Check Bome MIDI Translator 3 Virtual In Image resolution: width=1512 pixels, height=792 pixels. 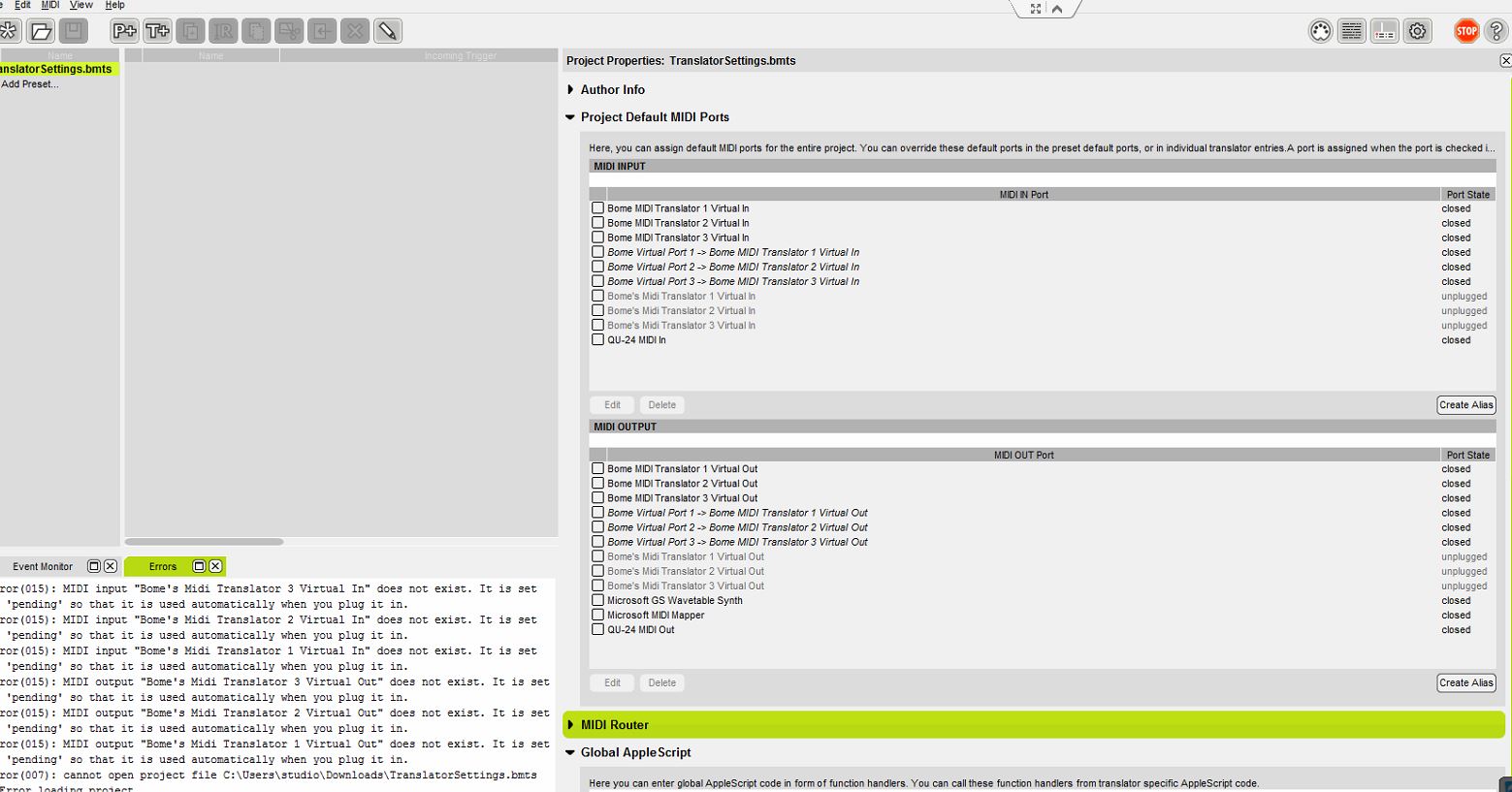[597, 237]
